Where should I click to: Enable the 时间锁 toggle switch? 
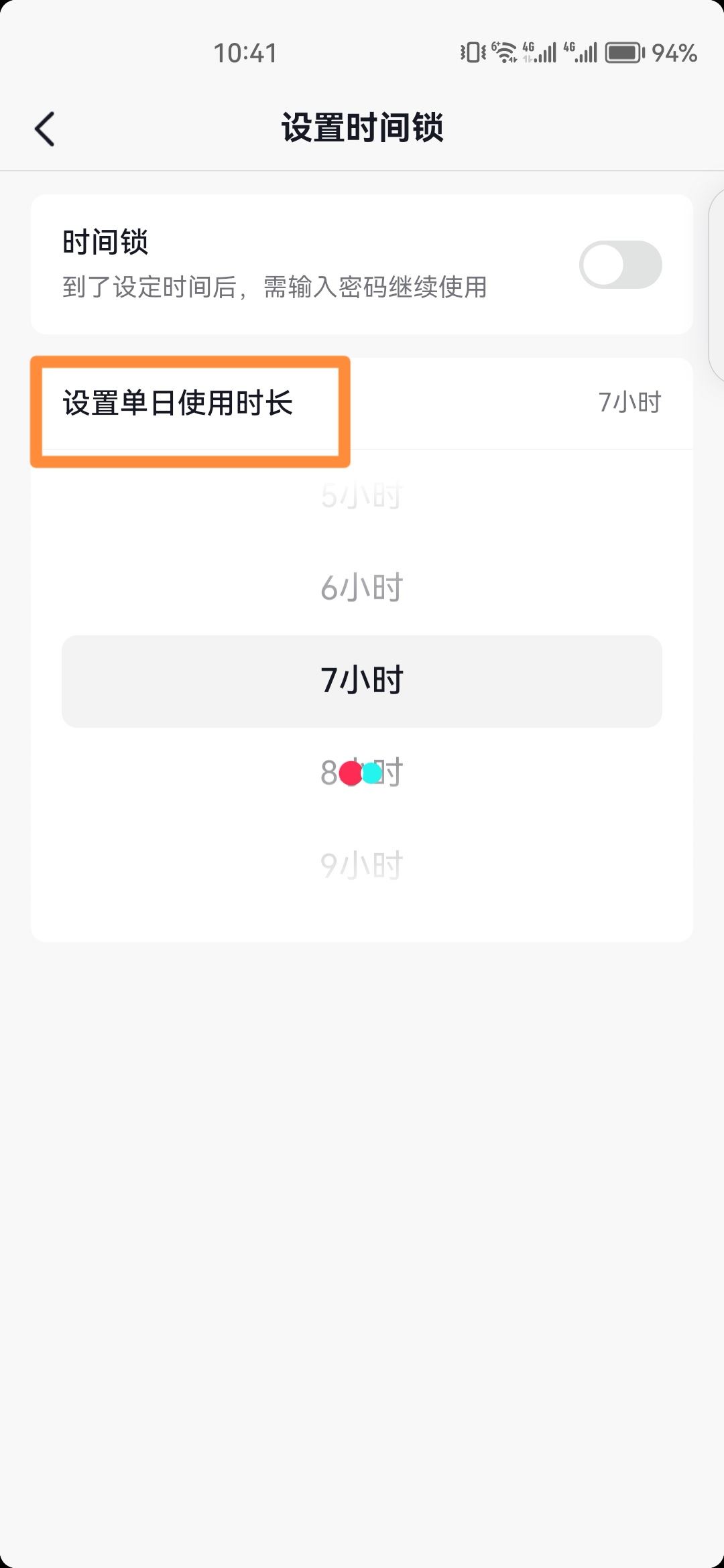tap(620, 265)
